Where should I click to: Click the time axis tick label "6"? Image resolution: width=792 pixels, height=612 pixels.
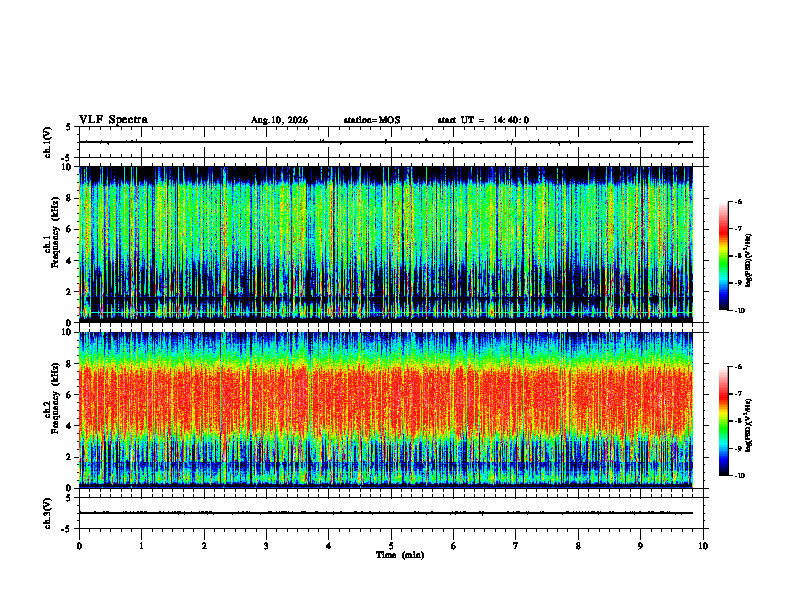click(454, 546)
